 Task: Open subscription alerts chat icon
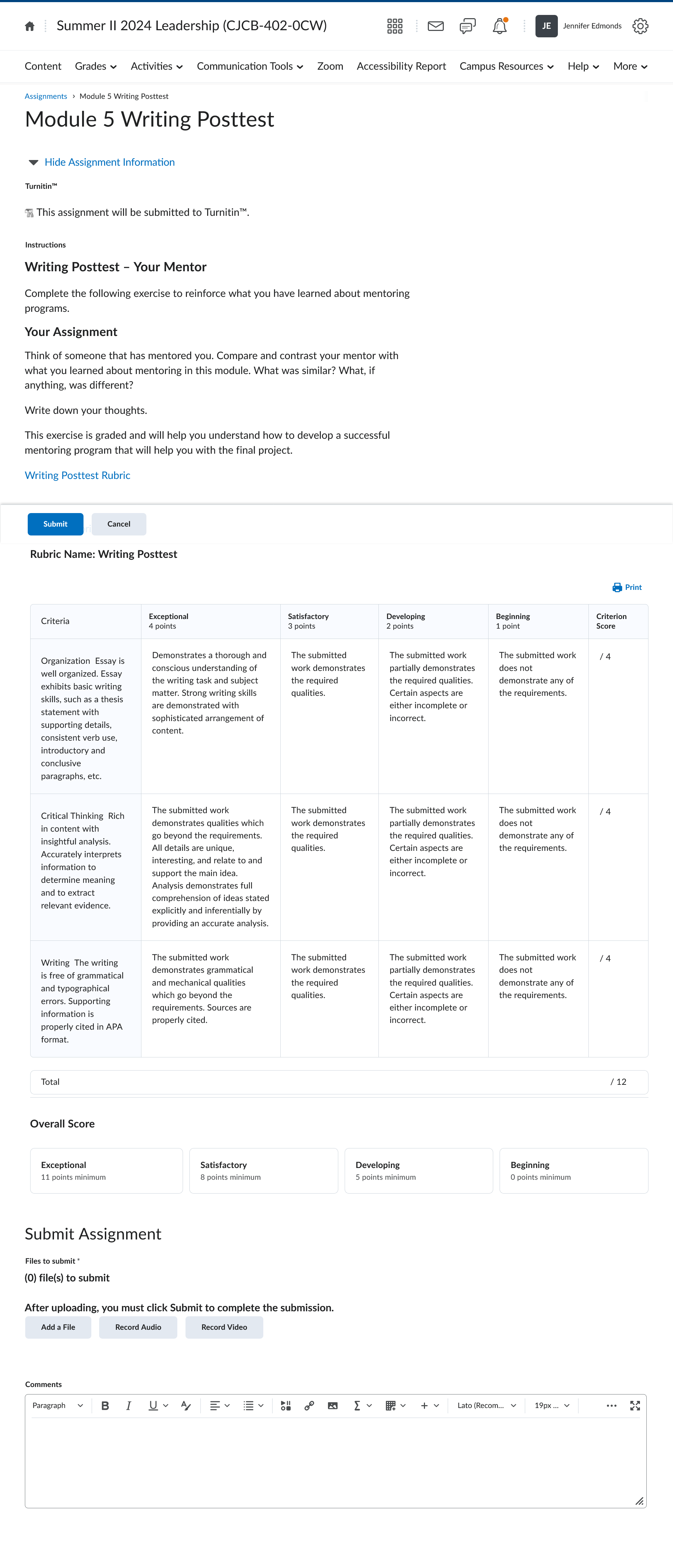[467, 26]
